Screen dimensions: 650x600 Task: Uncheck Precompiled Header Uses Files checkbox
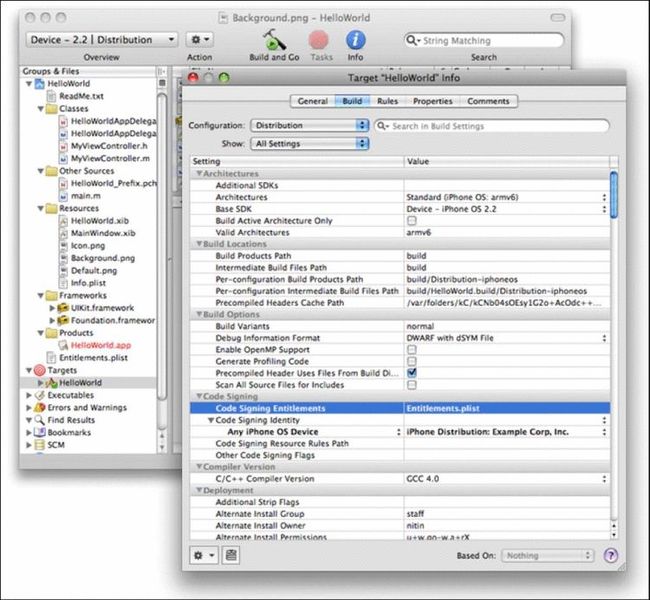coord(412,373)
